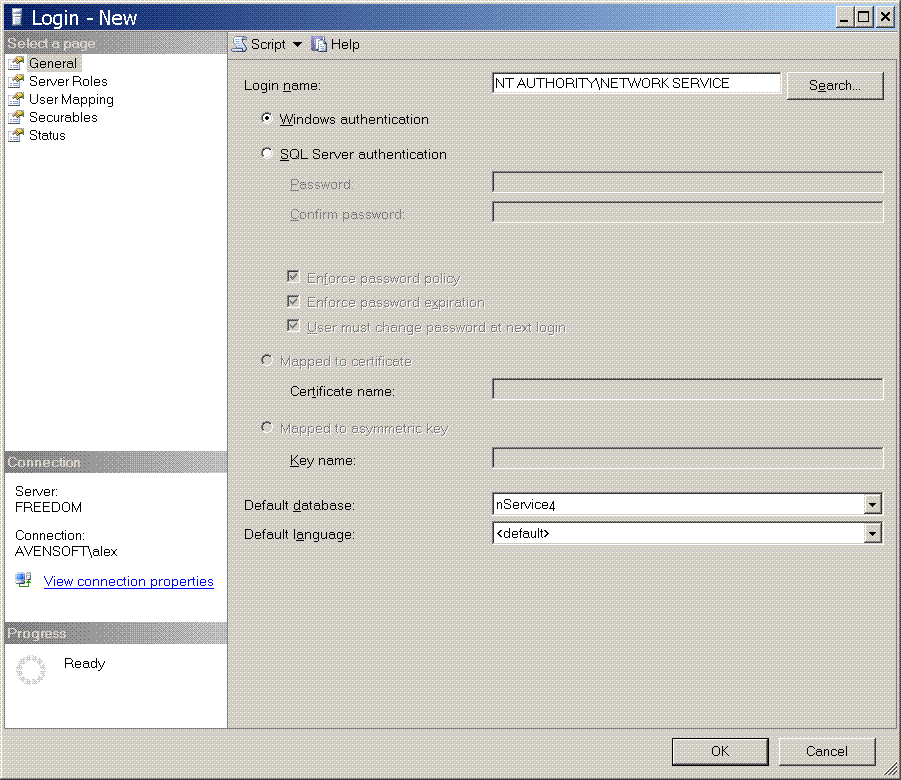Select SQL Server authentication radio button
901x780 pixels.
click(267, 153)
